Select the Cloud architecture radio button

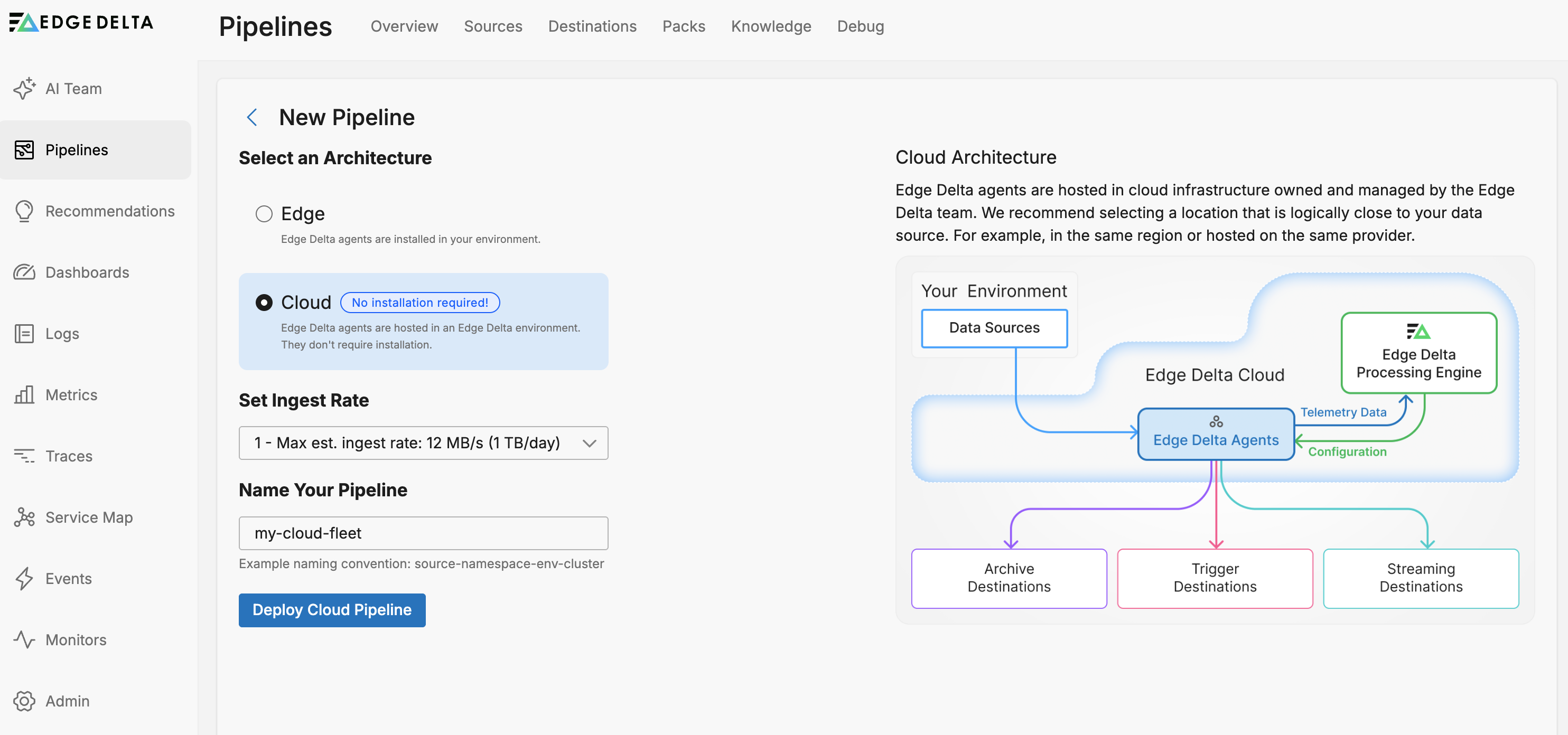(x=264, y=303)
